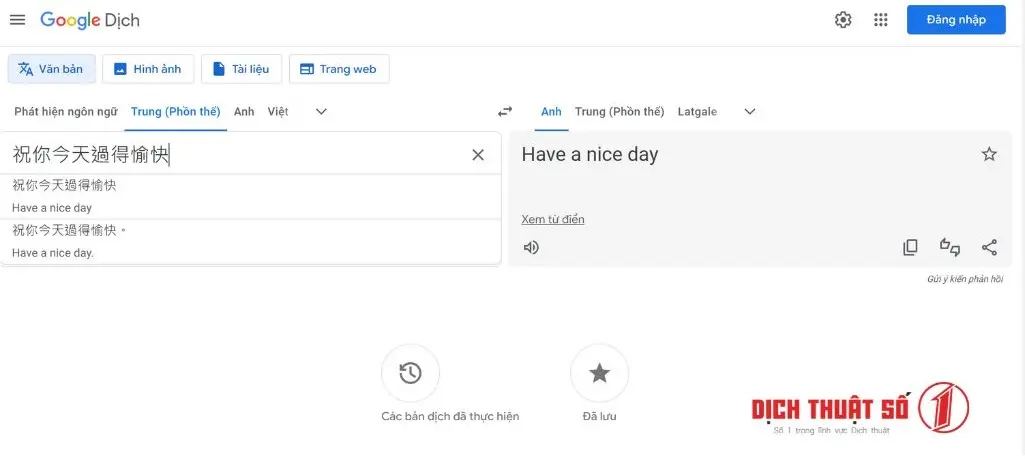1025x469 pixels.
Task: Open Gửi ý kiến phản hồi feedback link
Action: 965,279
